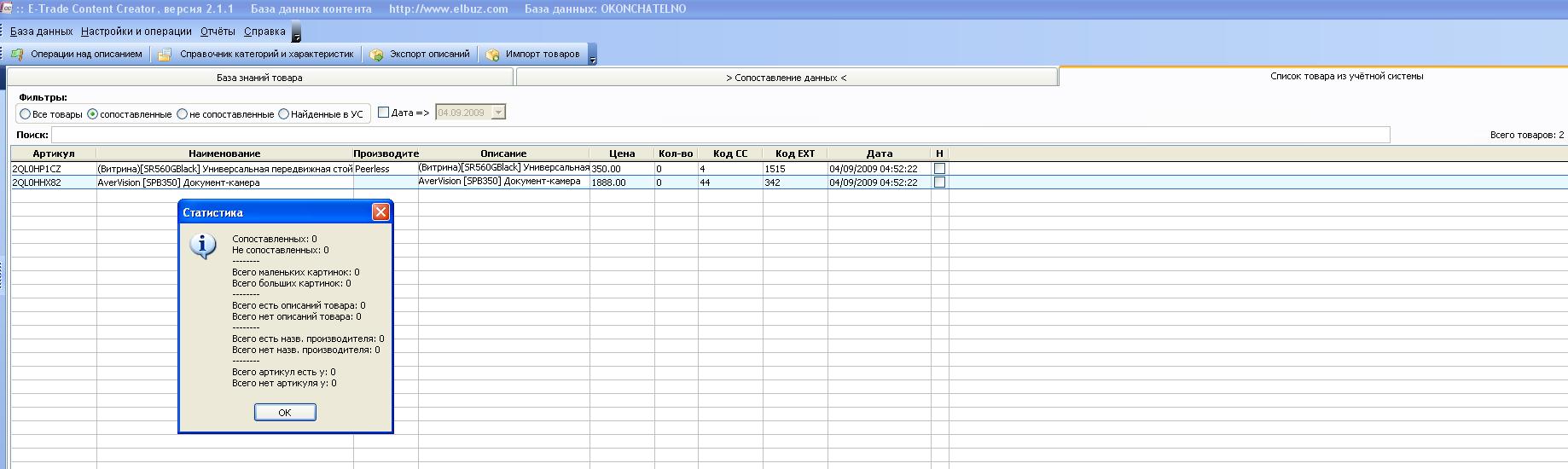Click the Код EXT cell 342

[x=795, y=182]
